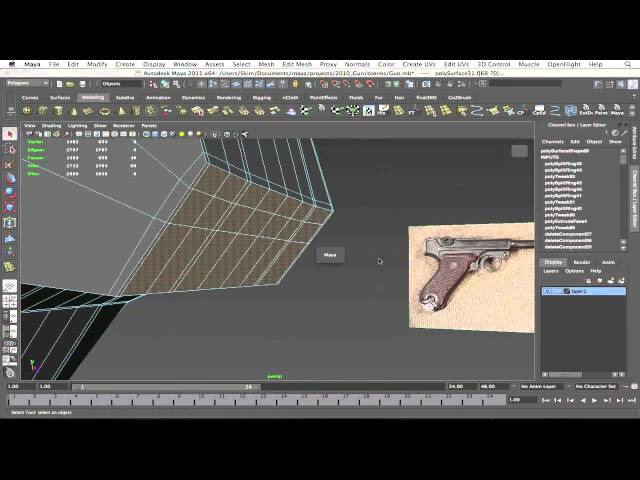Image resolution: width=640 pixels, height=480 pixels.
Task: Switch to the Anim layer tab
Action: click(608, 262)
